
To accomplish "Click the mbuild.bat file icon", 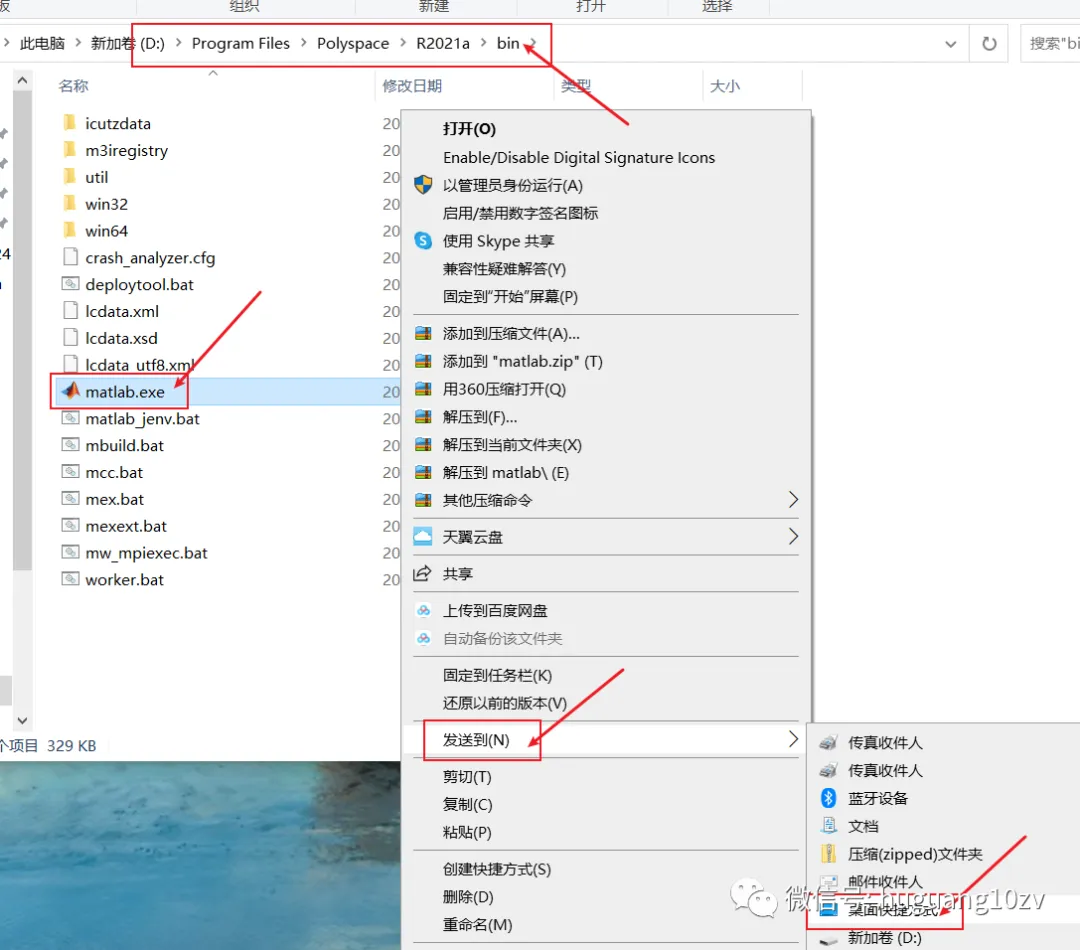I will pos(70,444).
